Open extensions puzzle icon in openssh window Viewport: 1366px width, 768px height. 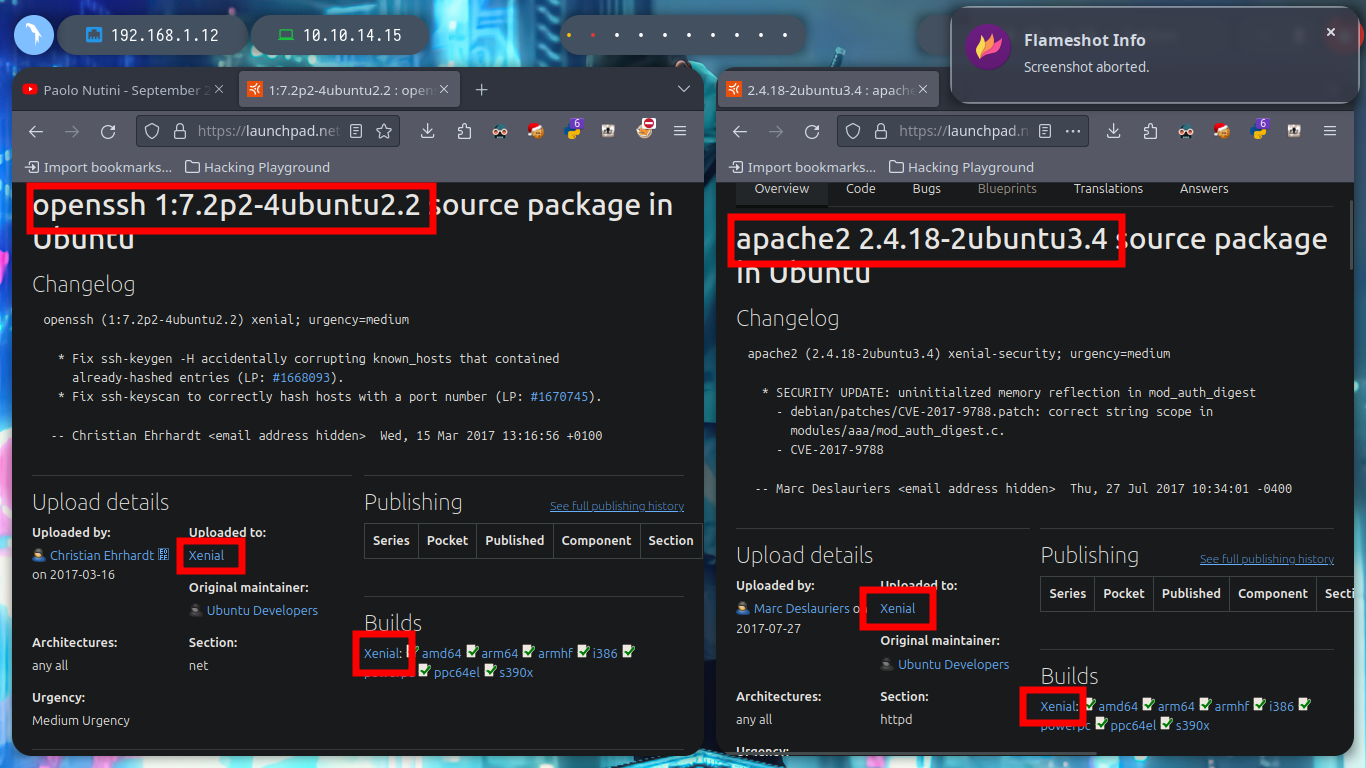[464, 131]
